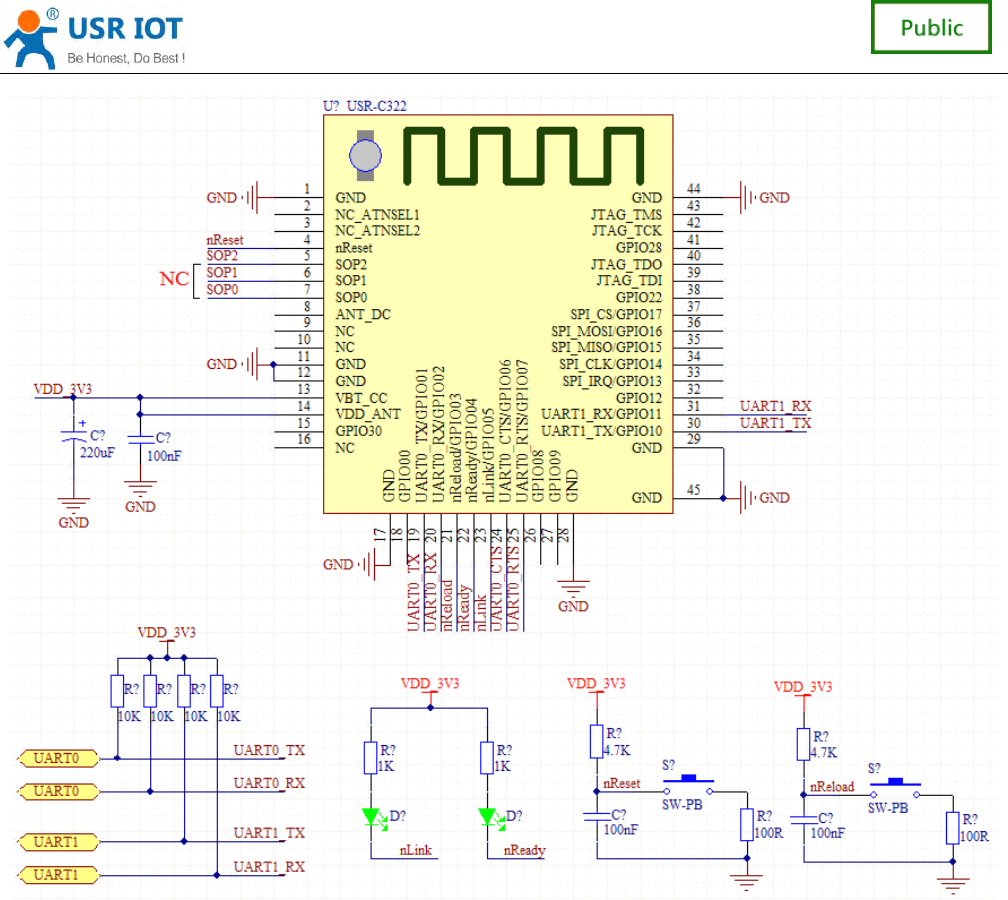
Task: Click the UART1_RX net label at pin 31
Action: 775,406
